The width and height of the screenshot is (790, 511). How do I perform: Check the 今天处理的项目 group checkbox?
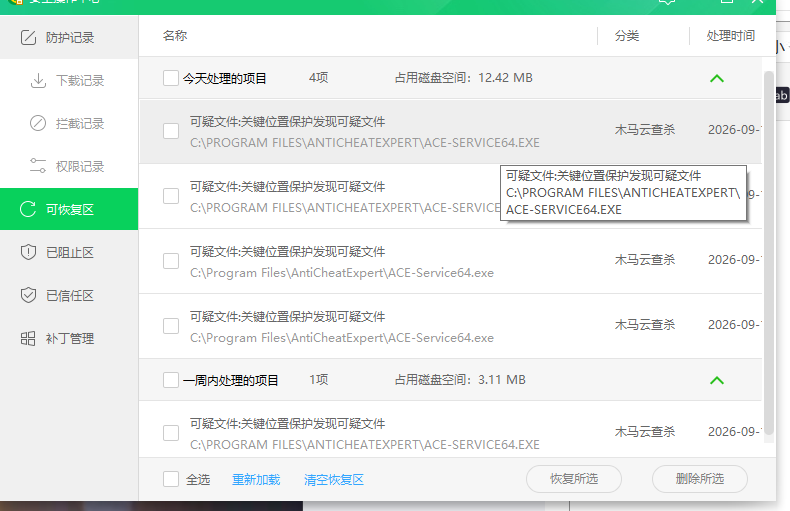pos(171,78)
